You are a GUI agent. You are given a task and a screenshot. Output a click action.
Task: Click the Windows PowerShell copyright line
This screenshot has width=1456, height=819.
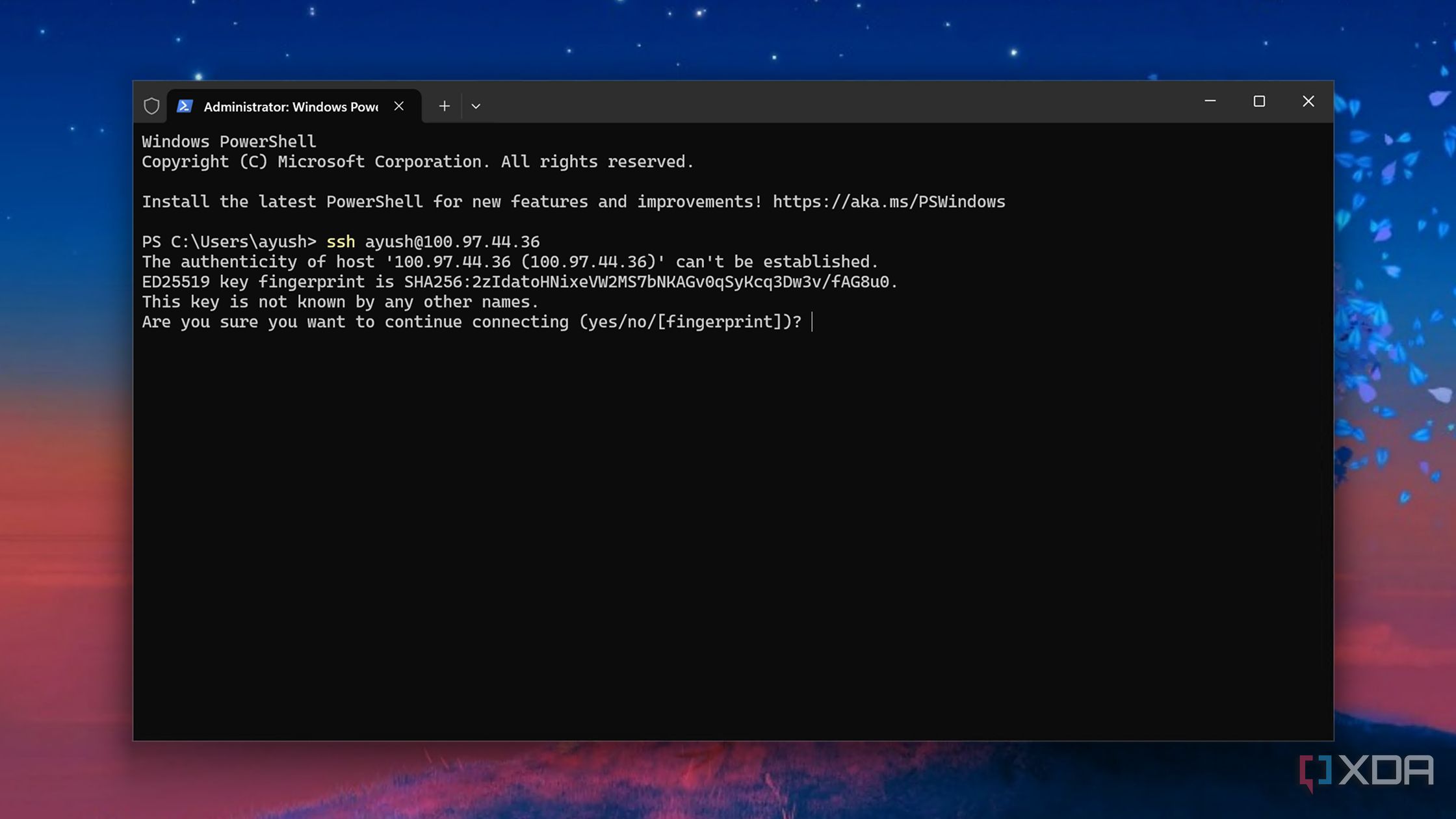point(417,161)
